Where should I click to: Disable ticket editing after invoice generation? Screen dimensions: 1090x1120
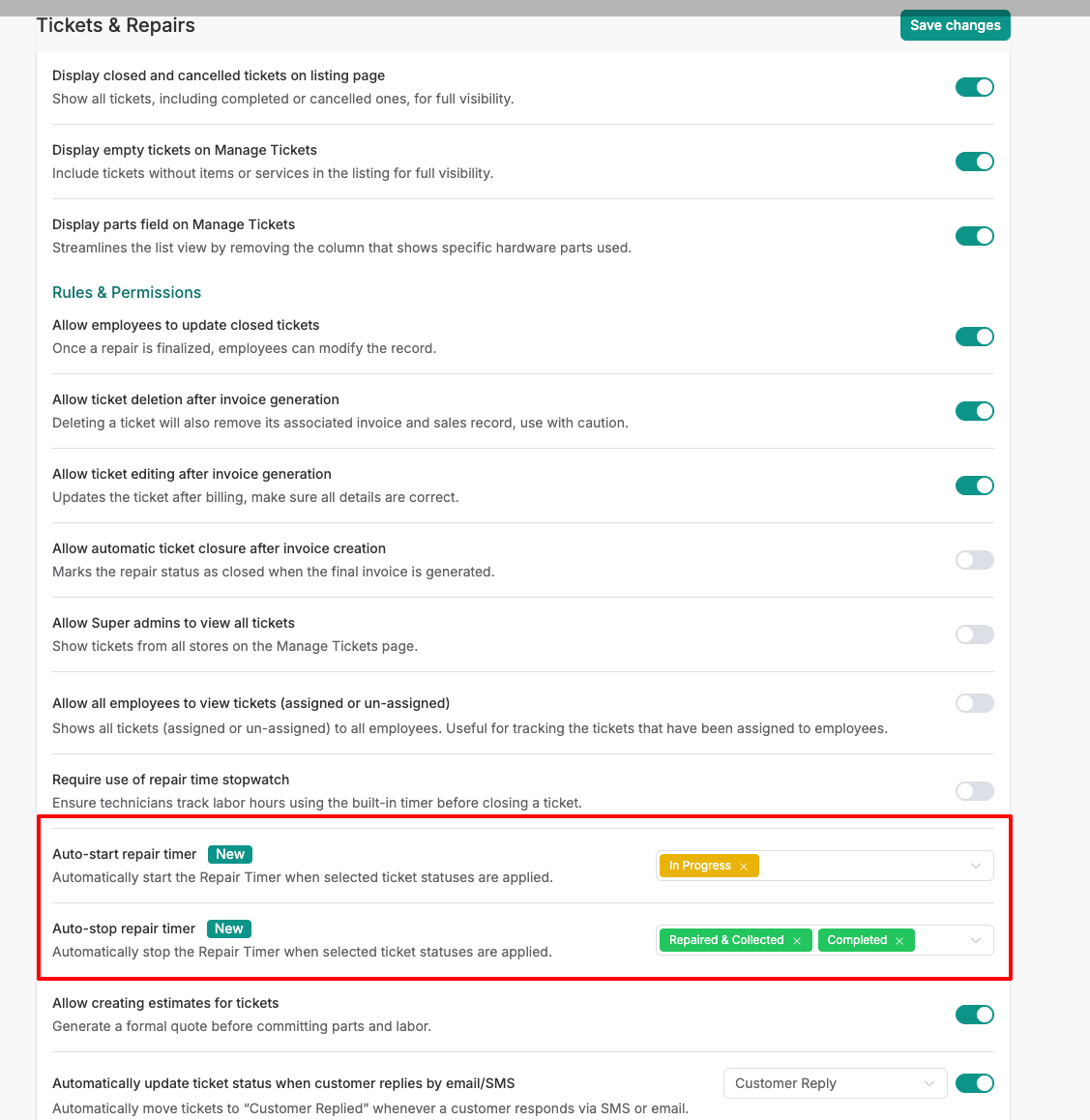(x=974, y=486)
